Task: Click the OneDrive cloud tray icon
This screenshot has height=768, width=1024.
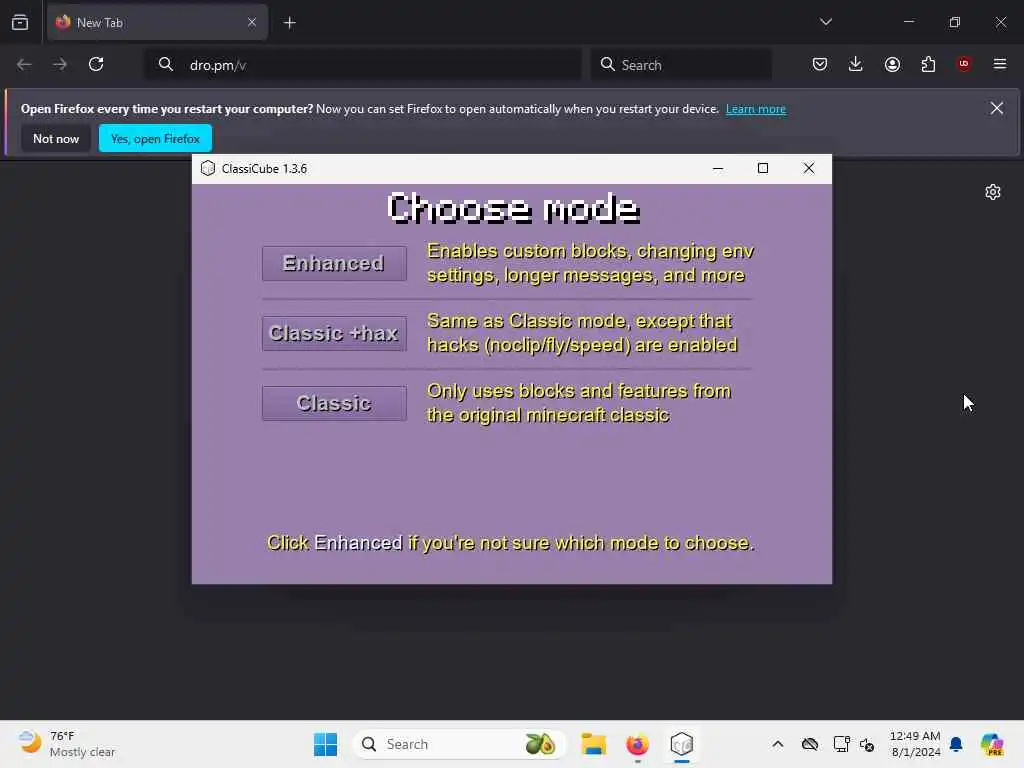Action: point(810,744)
